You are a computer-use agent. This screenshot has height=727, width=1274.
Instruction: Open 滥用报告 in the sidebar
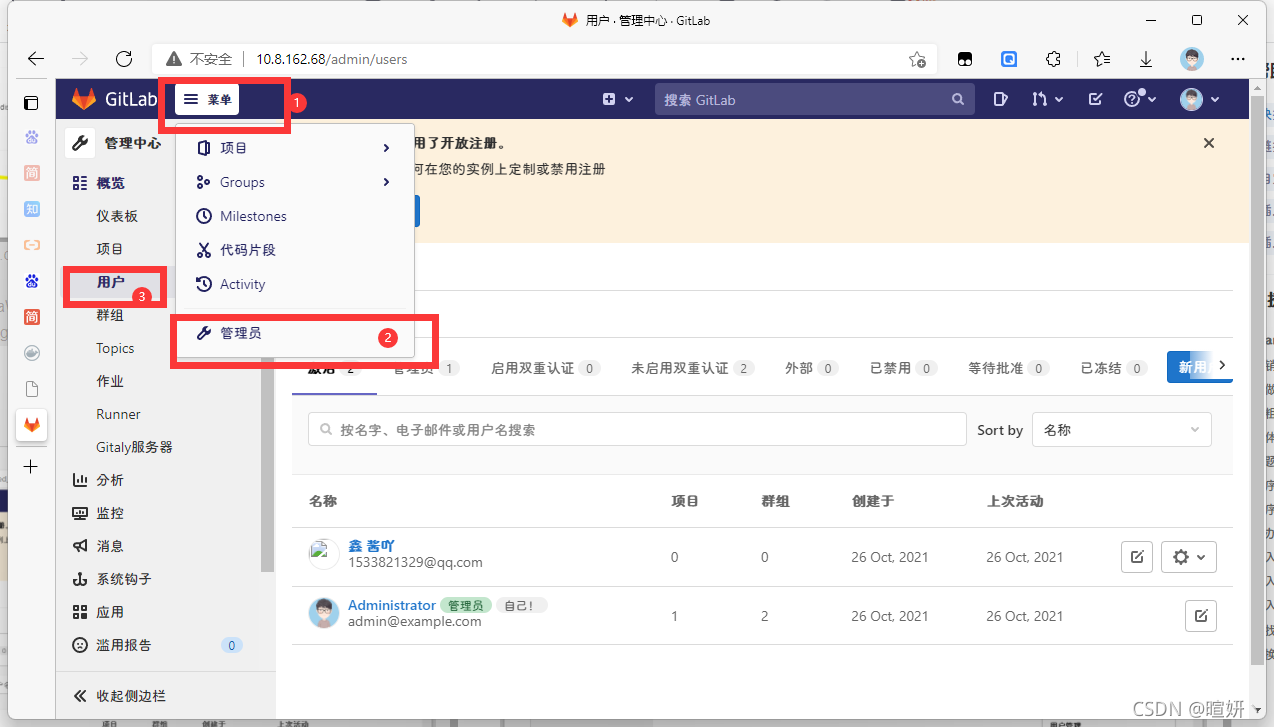pos(158,645)
